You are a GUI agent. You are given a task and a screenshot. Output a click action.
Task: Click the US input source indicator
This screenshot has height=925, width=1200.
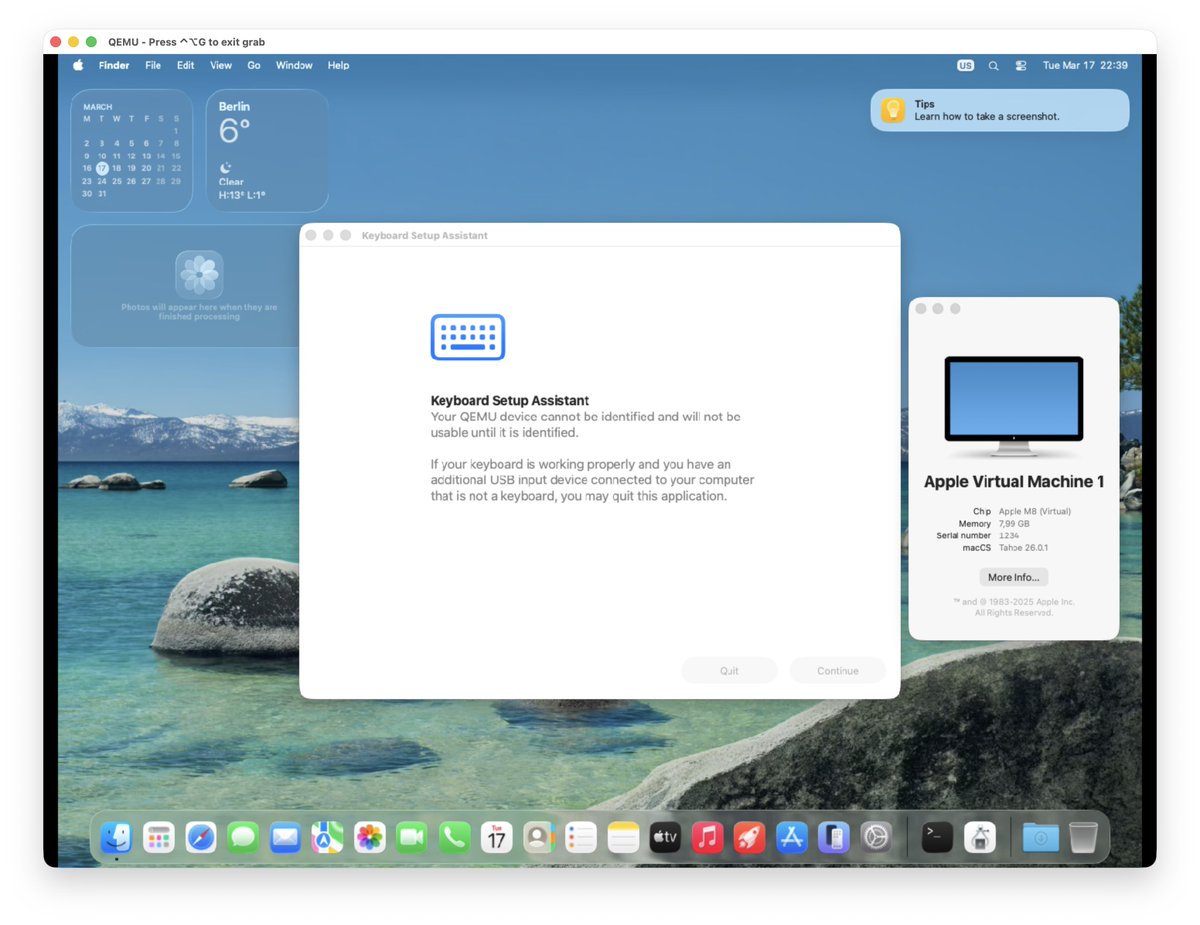(965, 65)
